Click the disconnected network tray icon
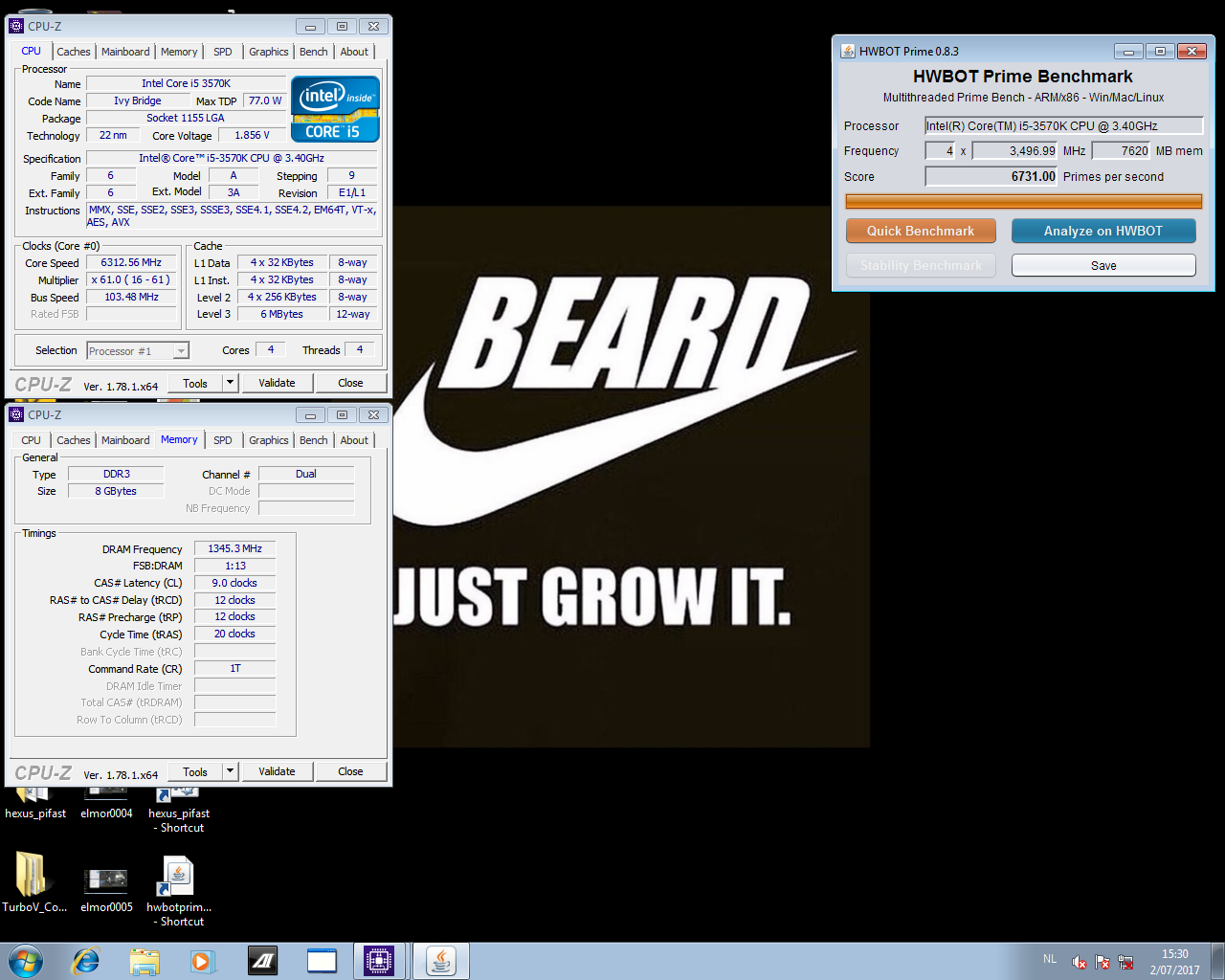The height and width of the screenshot is (980, 1225). click(1125, 962)
